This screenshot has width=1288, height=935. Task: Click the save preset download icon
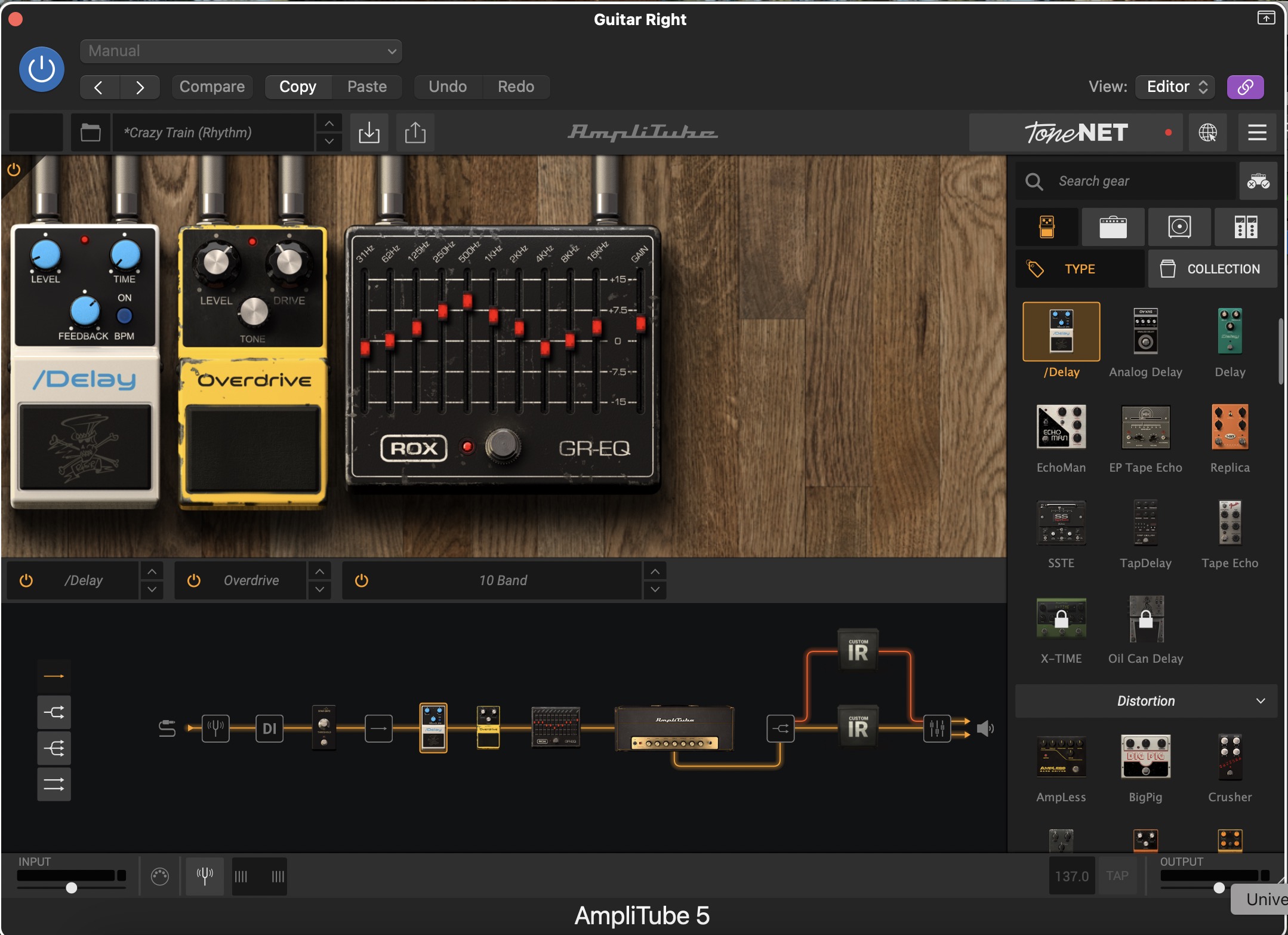pos(369,132)
